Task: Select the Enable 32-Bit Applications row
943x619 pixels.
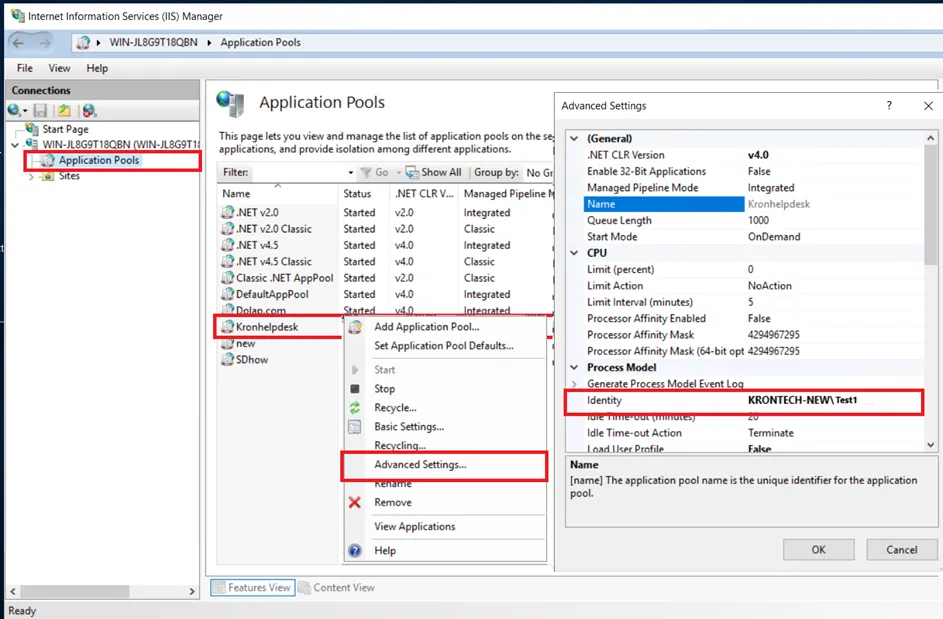Action: coord(754,171)
